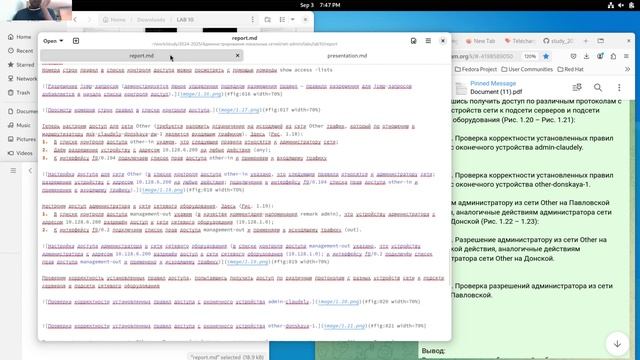This screenshot has width=640, height=360.
Task: Close the report.md tab with its x
Action: [238, 55]
